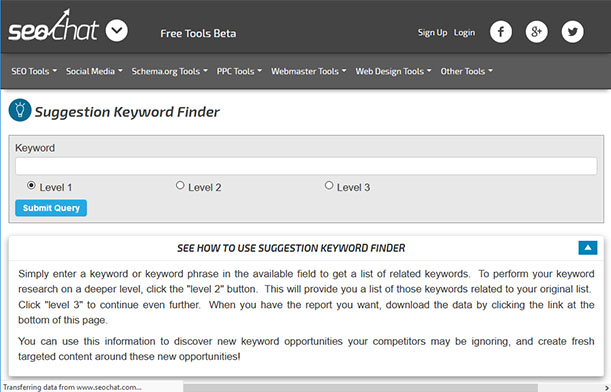The height and width of the screenshot is (392, 611).
Task: Expand the Social Media menu
Action: 94,71
